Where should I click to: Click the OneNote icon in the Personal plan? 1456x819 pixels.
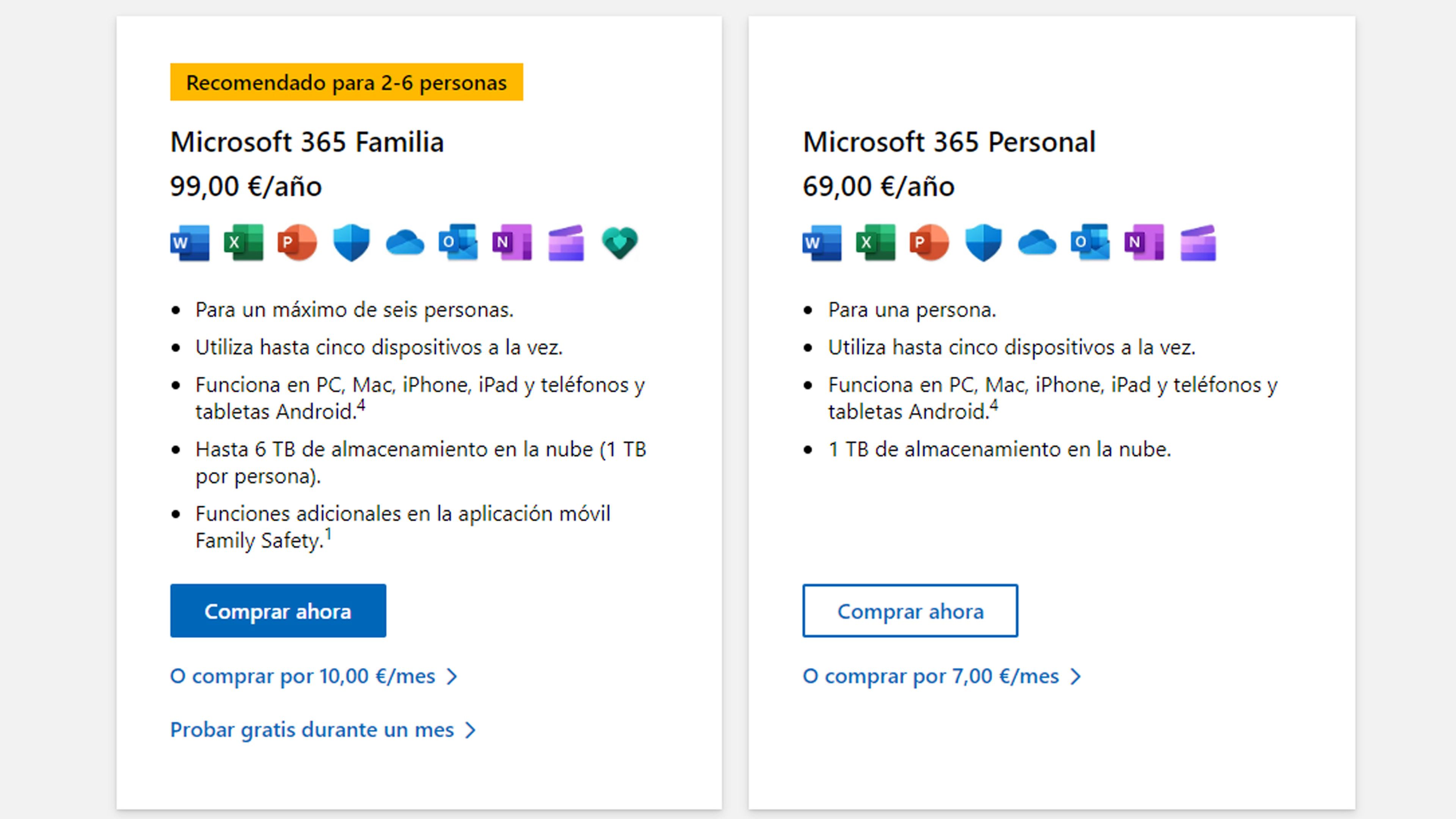[x=1144, y=243]
